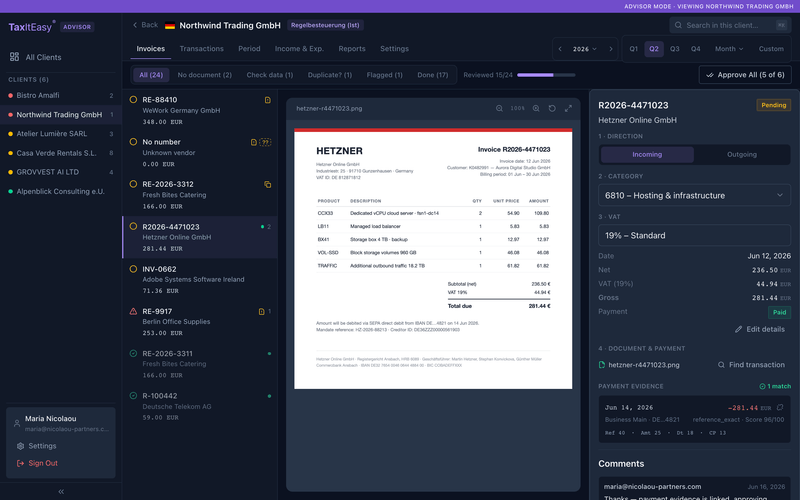800x500 pixels.
Task: Click the done checkmark on R-100442
Action: click(133, 395)
